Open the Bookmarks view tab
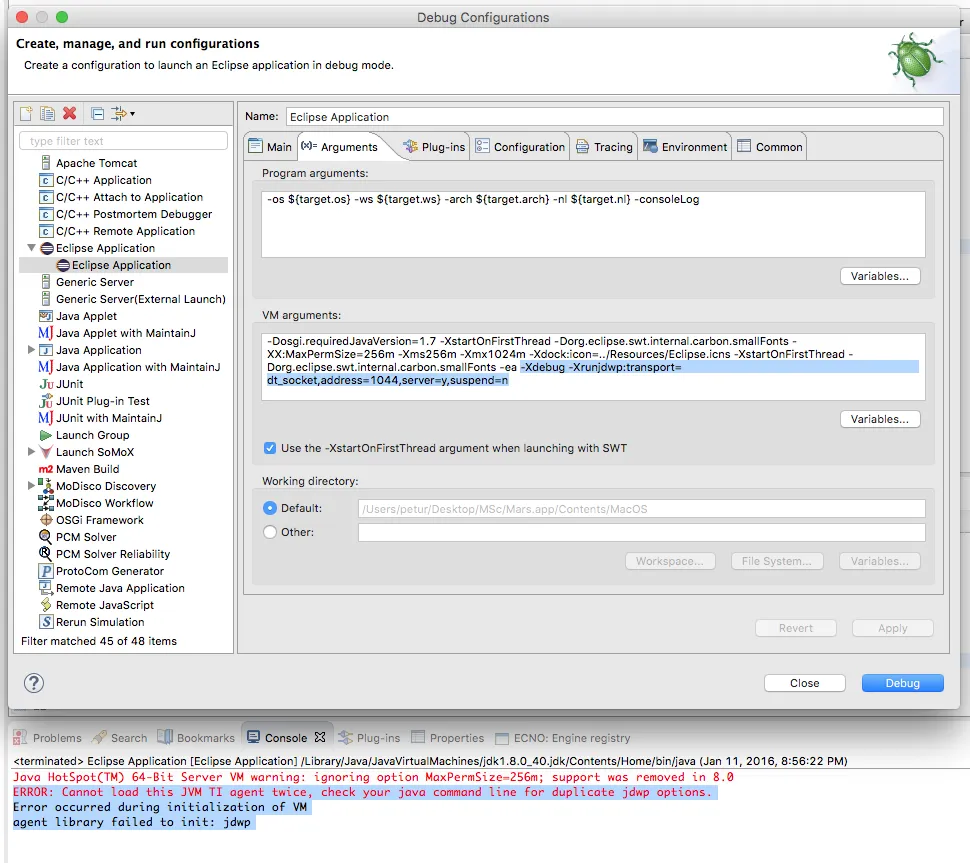970x863 pixels. [196, 737]
